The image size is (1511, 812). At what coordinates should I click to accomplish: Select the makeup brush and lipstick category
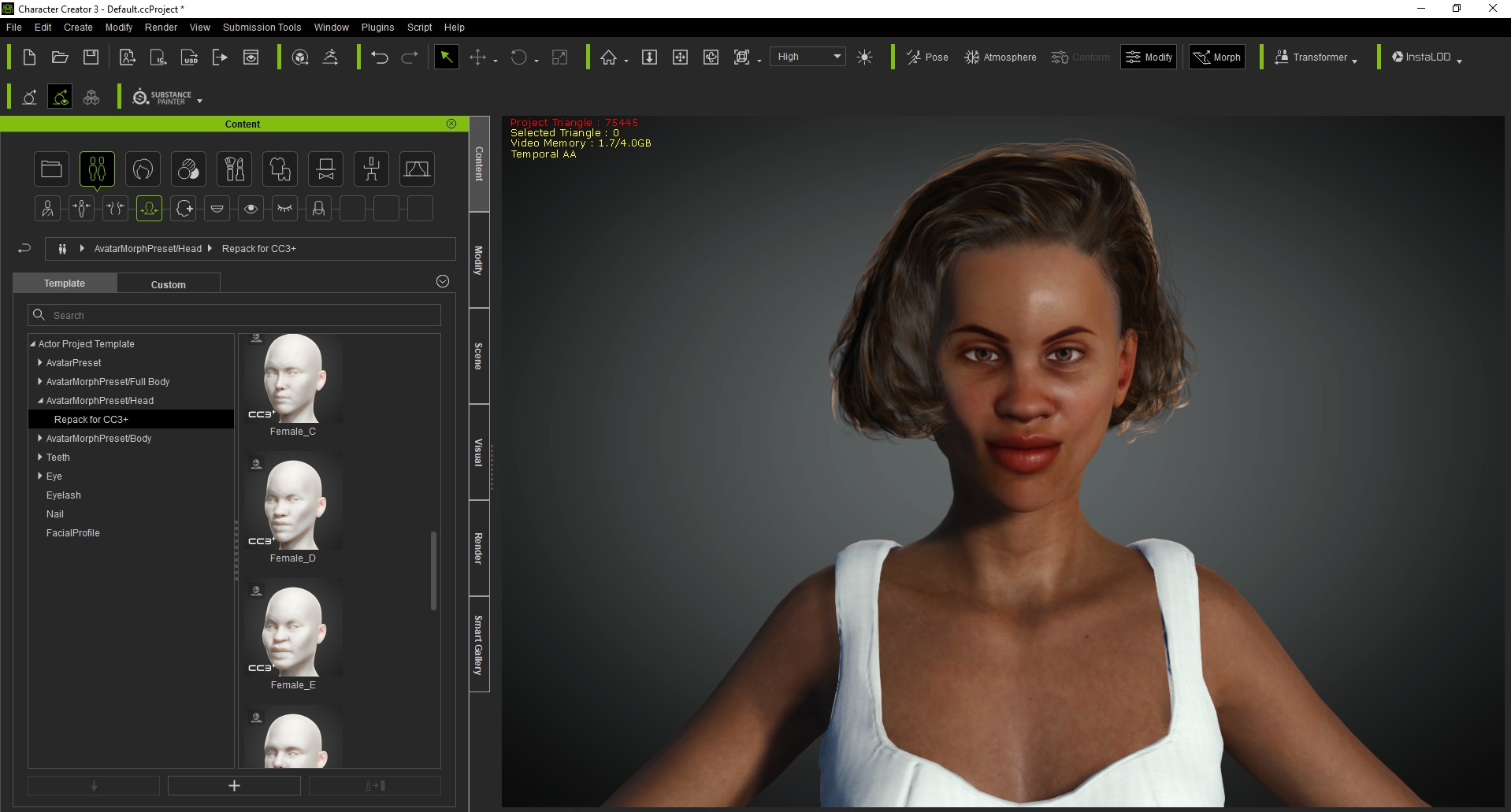coord(234,169)
